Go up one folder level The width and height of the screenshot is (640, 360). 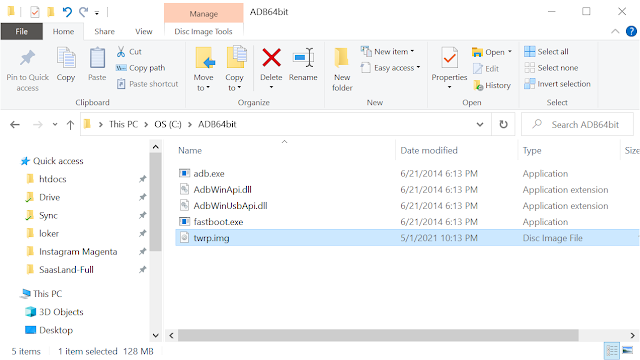[70, 124]
